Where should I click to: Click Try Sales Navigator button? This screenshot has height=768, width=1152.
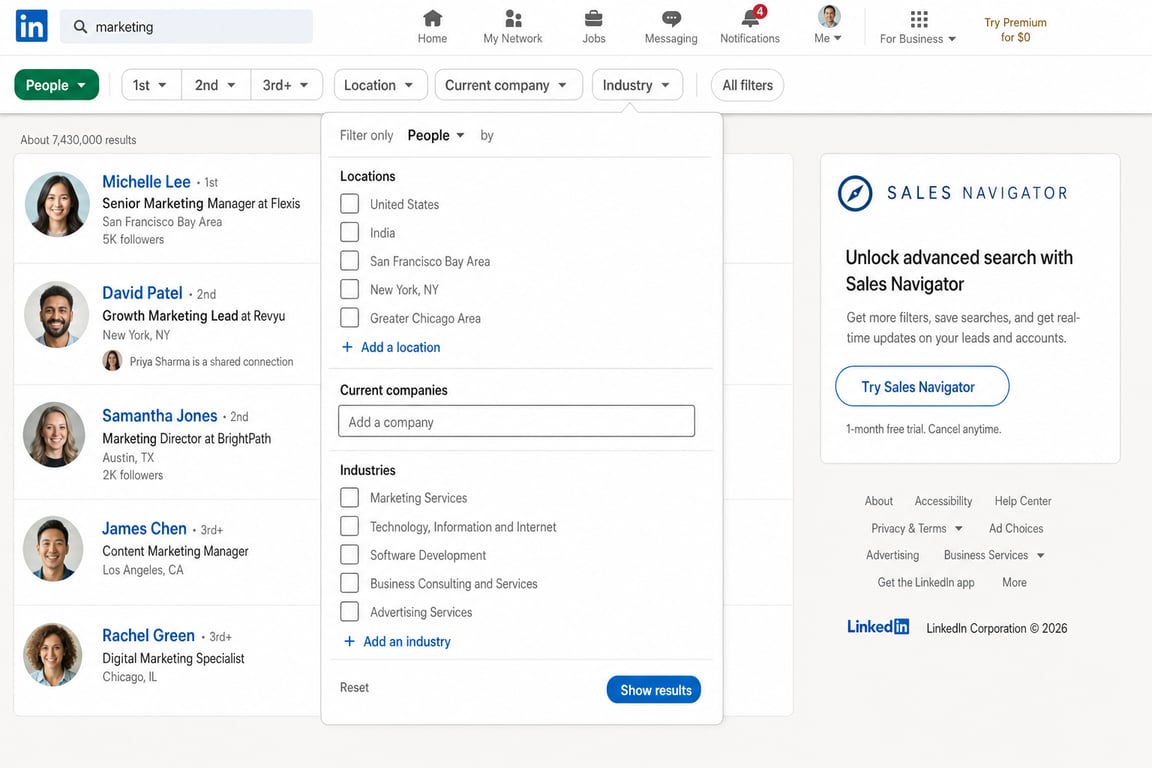[x=922, y=387]
